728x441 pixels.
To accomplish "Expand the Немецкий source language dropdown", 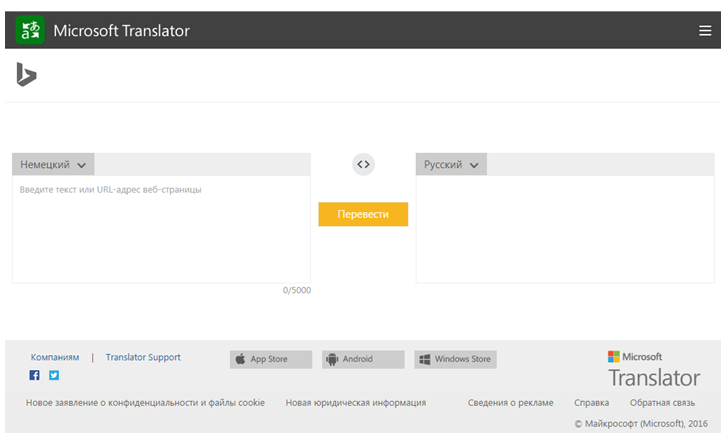I will (x=53, y=165).
